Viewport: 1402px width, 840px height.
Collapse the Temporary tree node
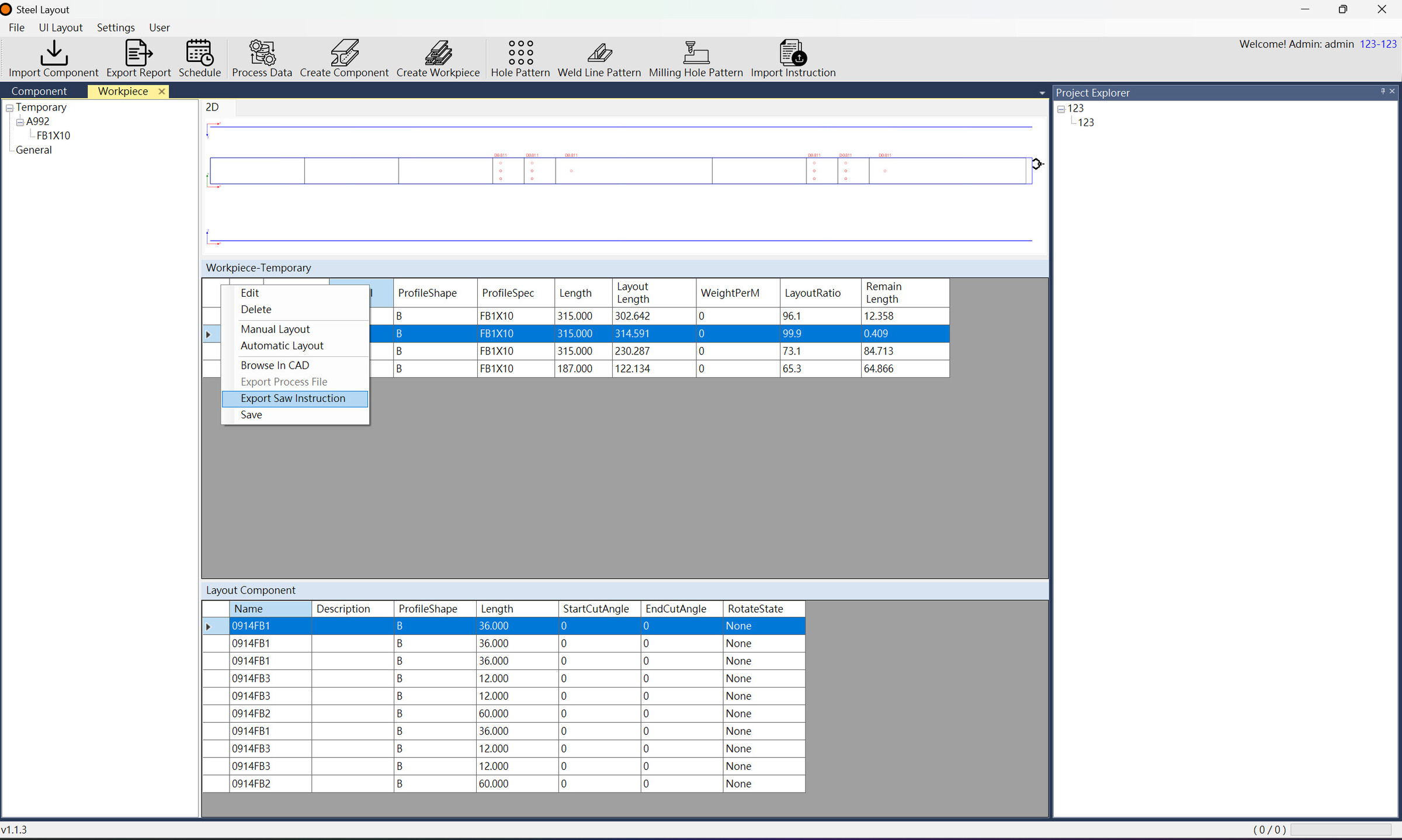pyautogui.click(x=10, y=108)
